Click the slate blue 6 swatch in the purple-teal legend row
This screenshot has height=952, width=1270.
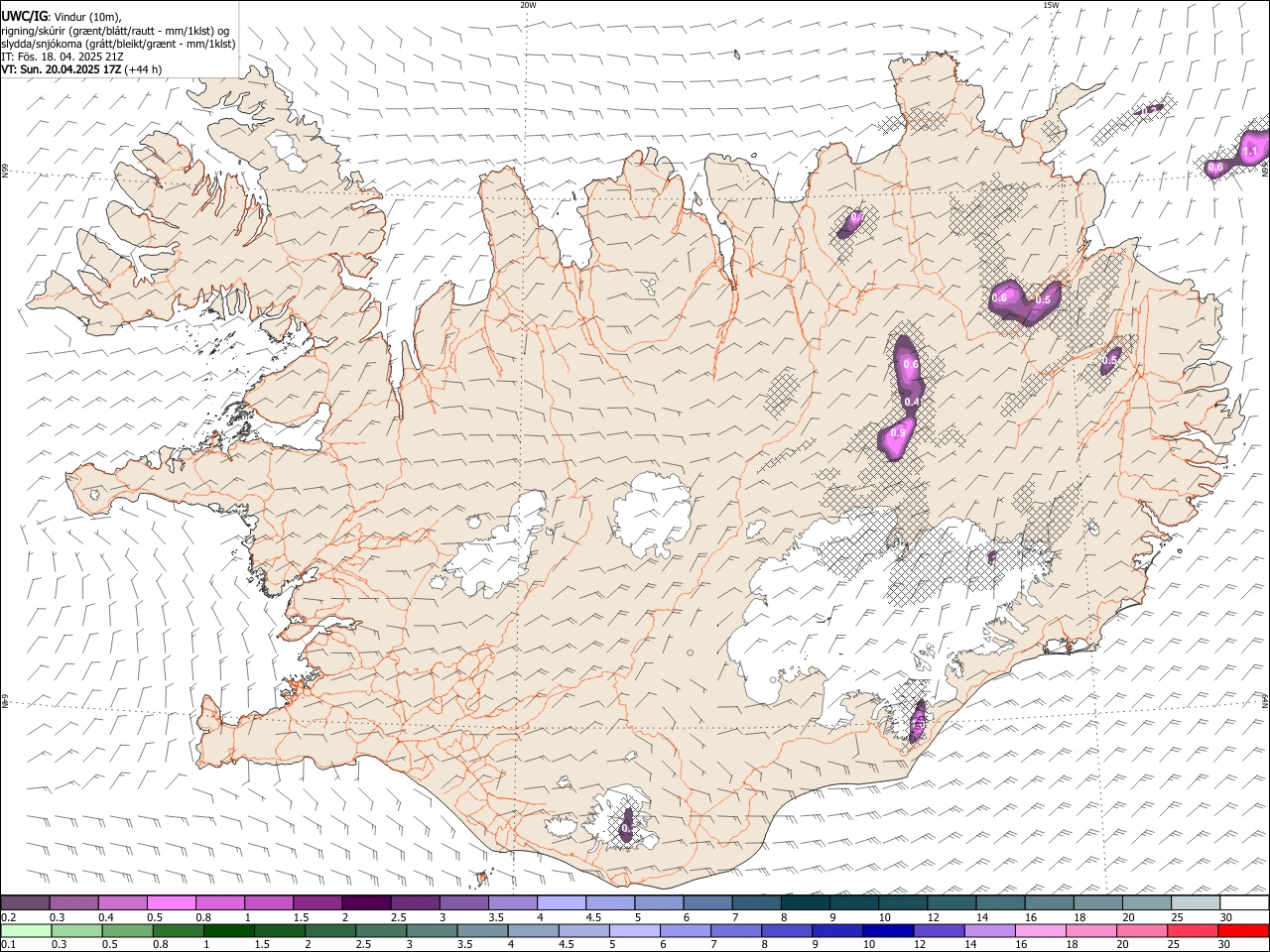pos(707,903)
